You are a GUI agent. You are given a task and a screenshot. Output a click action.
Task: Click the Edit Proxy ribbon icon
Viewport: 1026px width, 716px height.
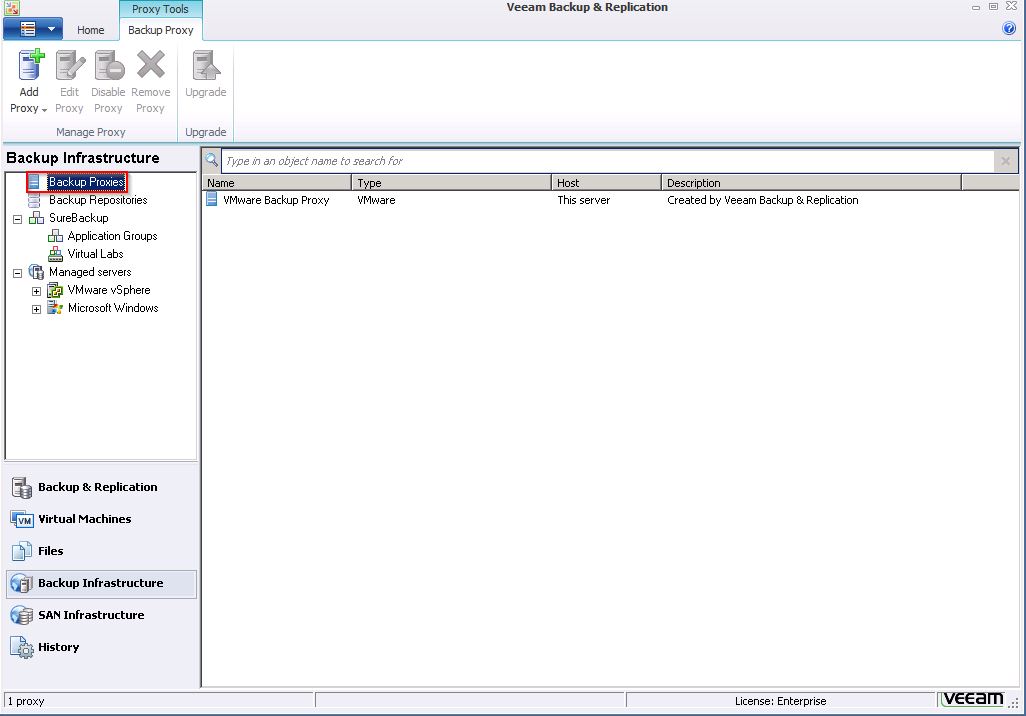coord(69,67)
